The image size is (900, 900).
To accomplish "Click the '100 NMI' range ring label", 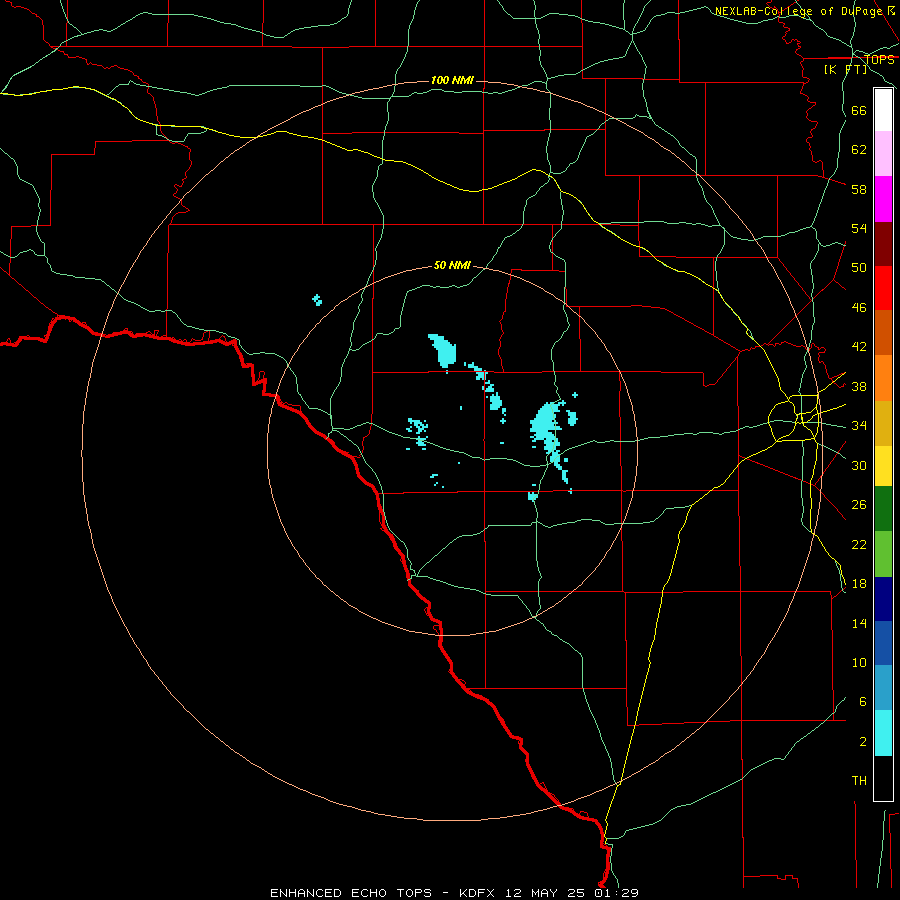I will tap(452, 80).
